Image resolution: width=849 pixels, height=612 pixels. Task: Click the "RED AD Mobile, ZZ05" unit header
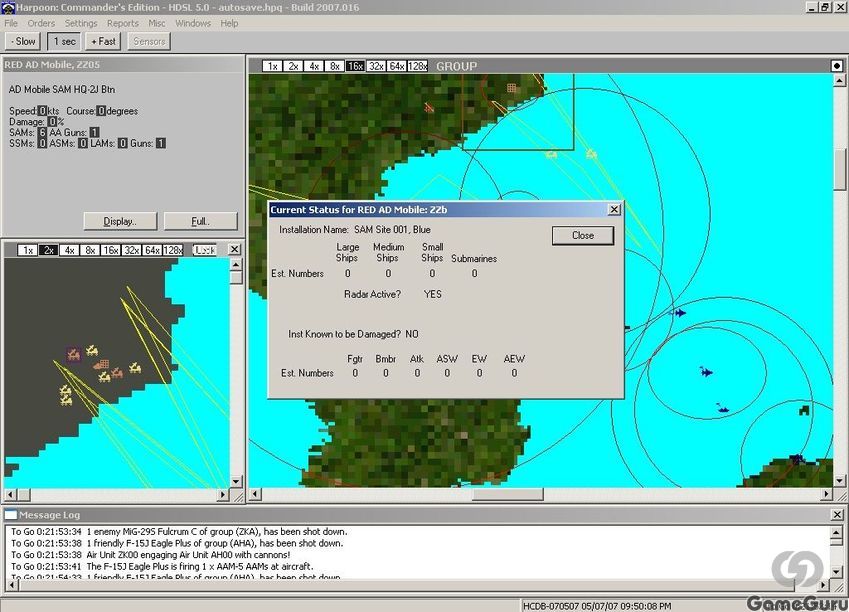tap(52, 64)
